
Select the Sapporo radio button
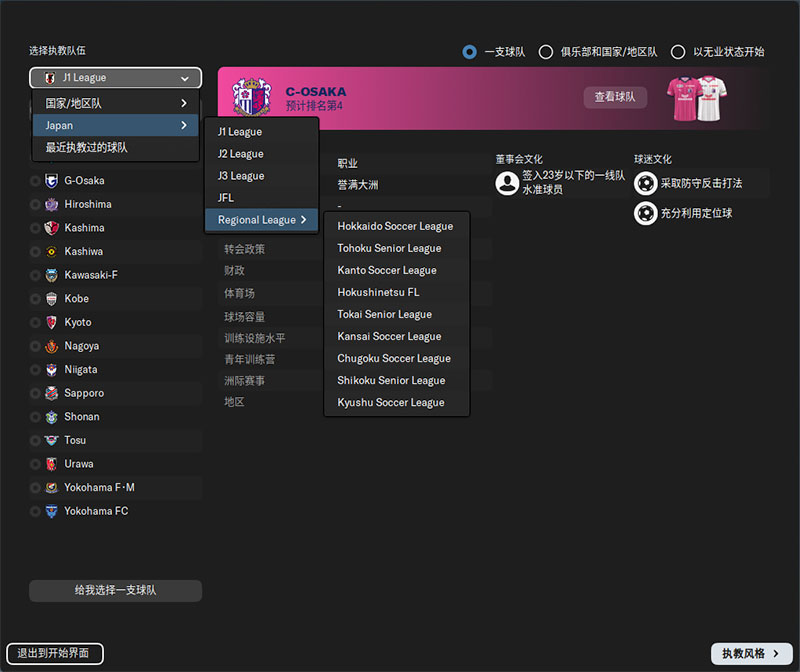pos(35,393)
